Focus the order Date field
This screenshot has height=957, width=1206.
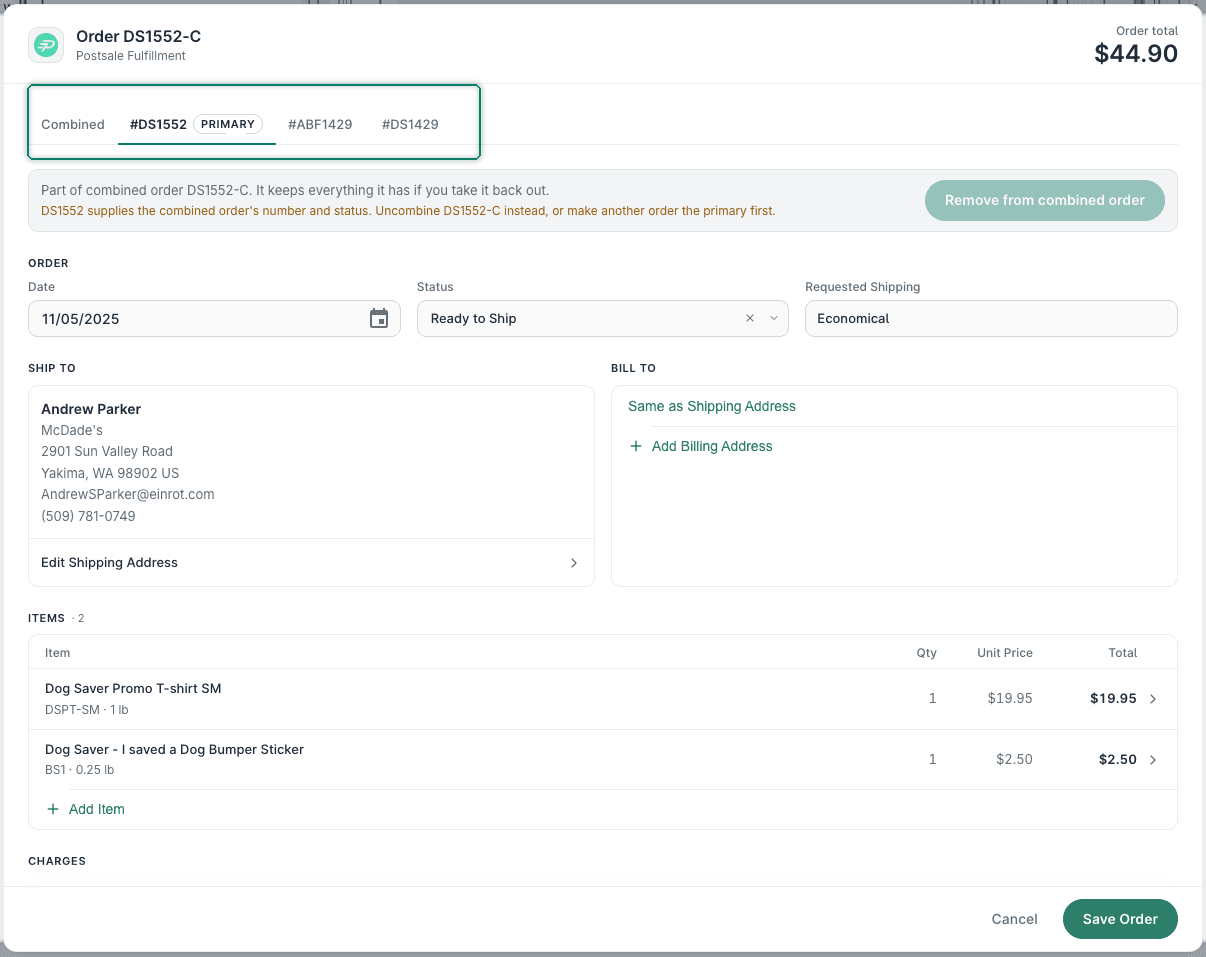(x=214, y=319)
